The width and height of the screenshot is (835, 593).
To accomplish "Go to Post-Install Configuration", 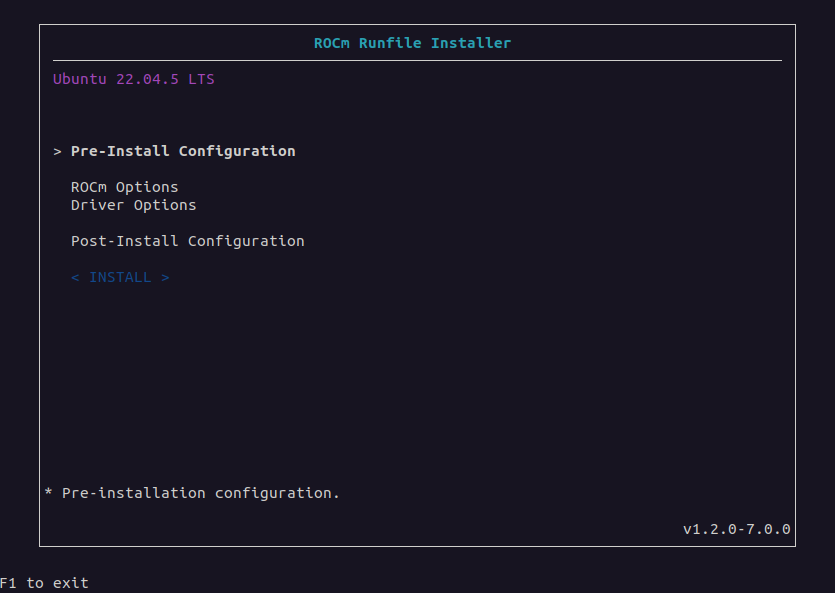I will click(187, 241).
